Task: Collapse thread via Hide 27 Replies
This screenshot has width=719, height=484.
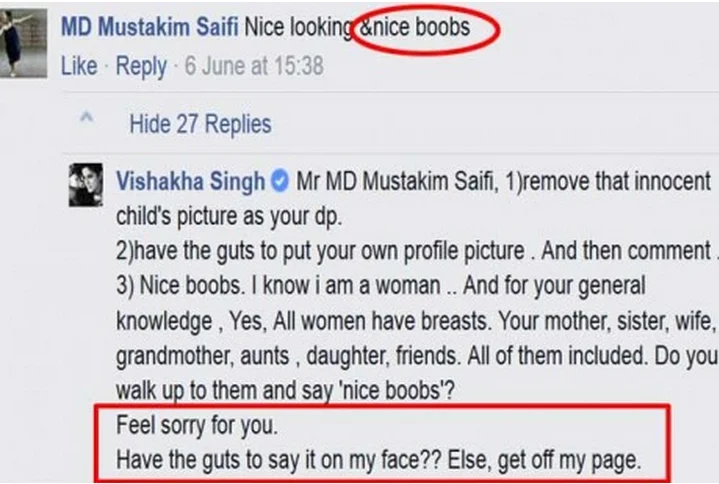Action: (200, 124)
